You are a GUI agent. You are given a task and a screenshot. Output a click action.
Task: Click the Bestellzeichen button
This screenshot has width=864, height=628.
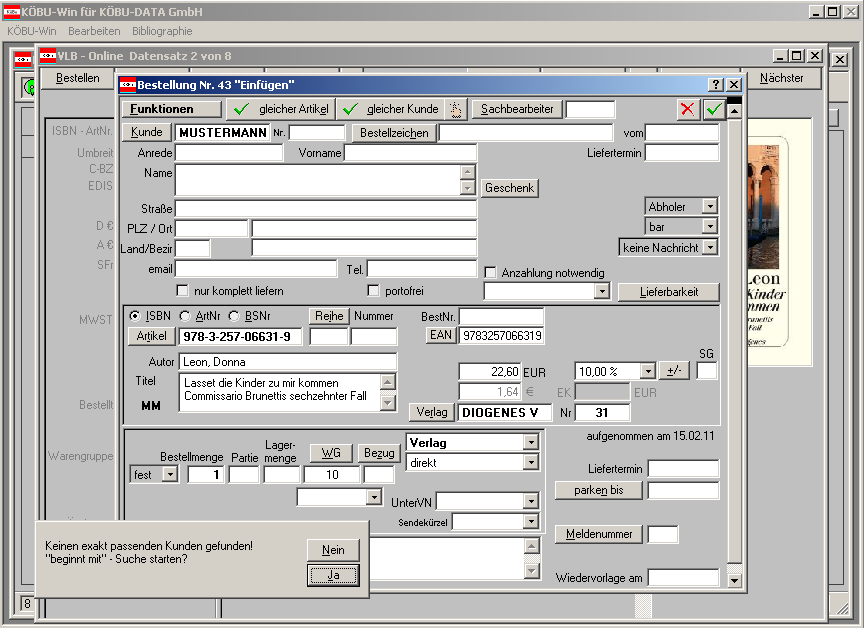pos(394,133)
